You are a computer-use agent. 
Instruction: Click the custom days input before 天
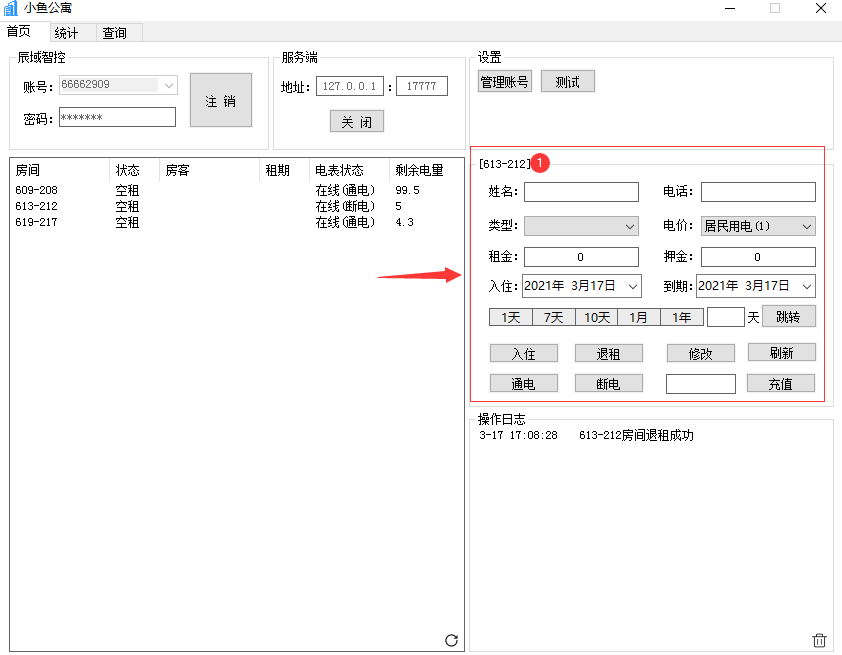point(726,317)
